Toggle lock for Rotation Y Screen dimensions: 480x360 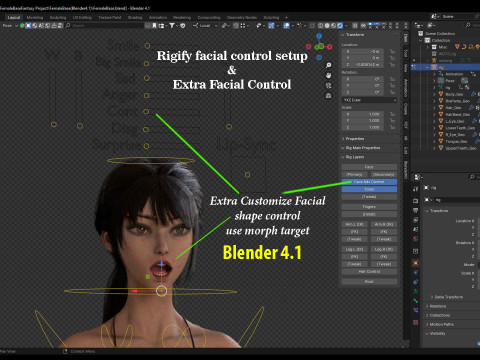coord(392,86)
